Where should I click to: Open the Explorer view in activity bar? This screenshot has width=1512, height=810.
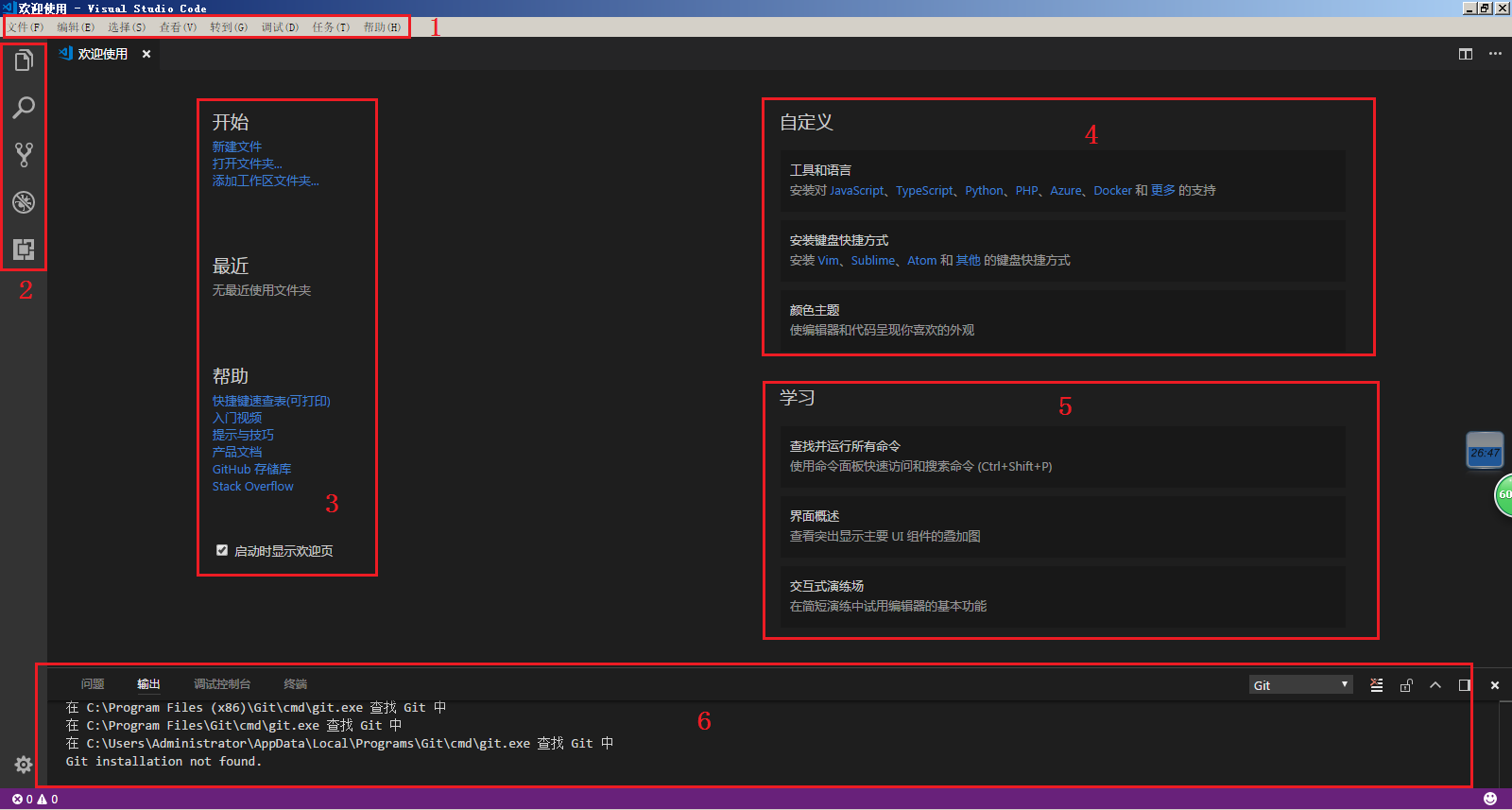[24, 60]
